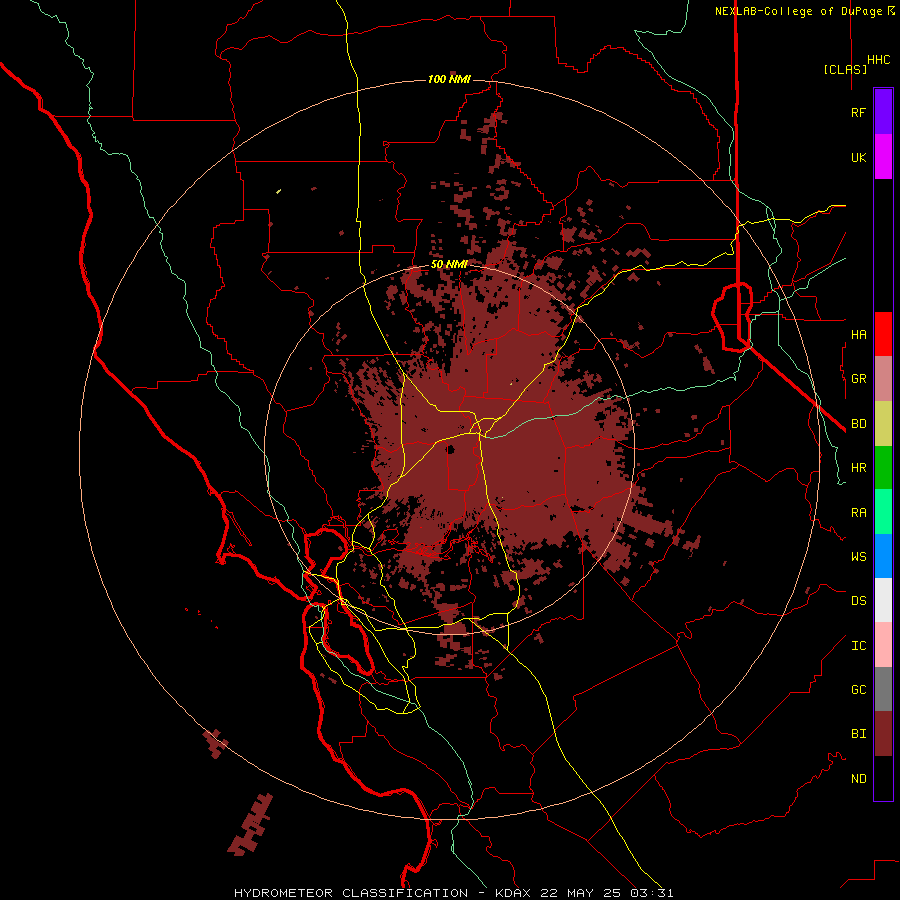Click the 100 NMI range ring label

(x=449, y=79)
